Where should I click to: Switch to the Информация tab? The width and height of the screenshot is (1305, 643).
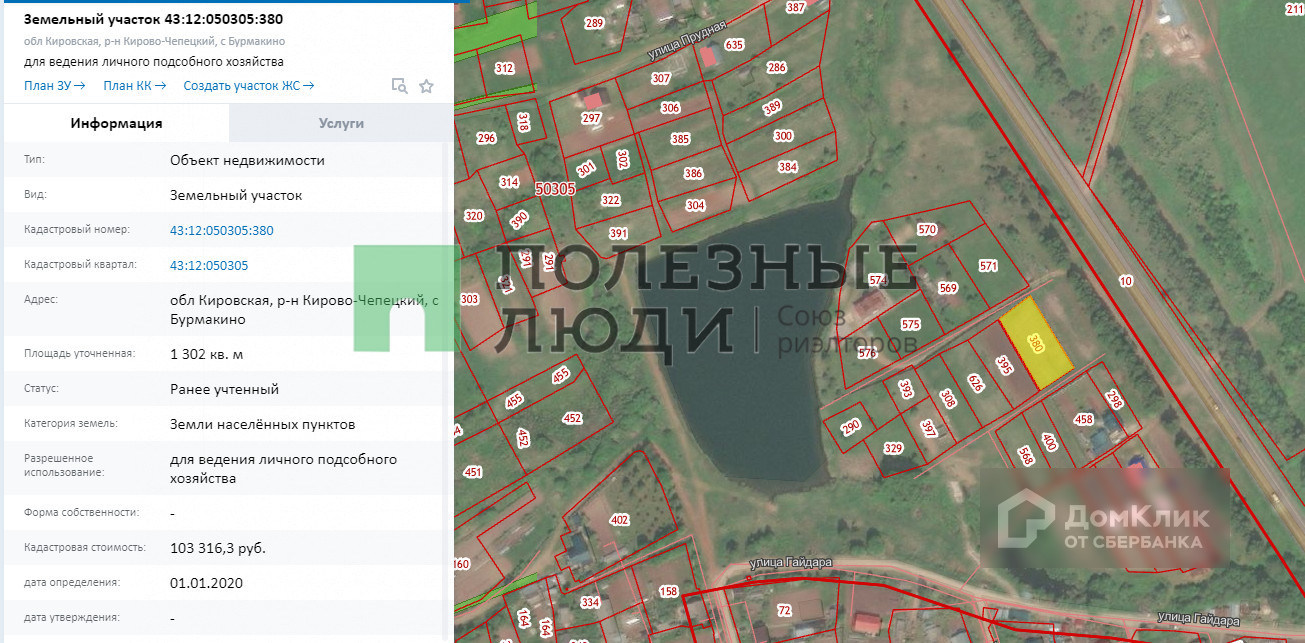116,123
